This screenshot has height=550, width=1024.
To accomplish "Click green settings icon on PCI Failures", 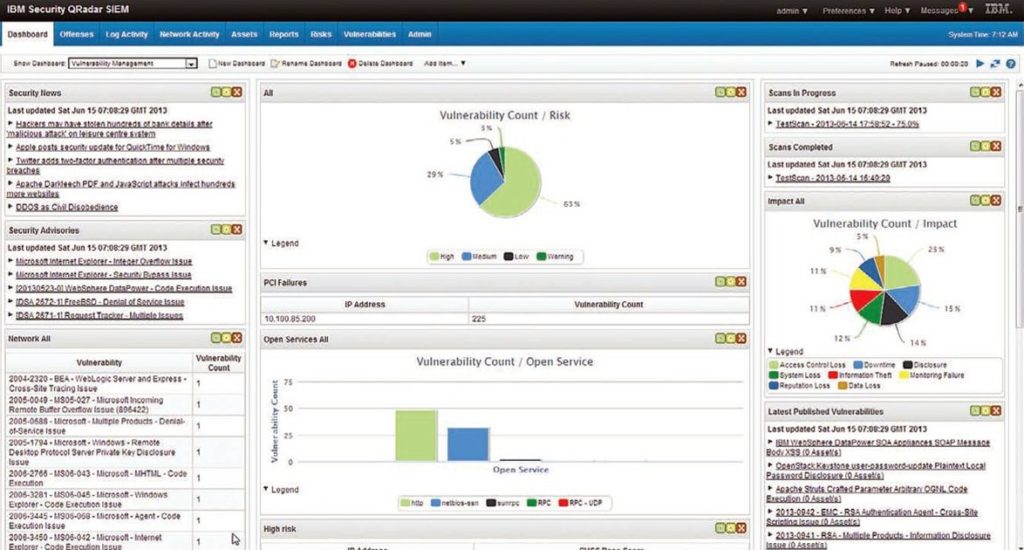I will [x=720, y=282].
